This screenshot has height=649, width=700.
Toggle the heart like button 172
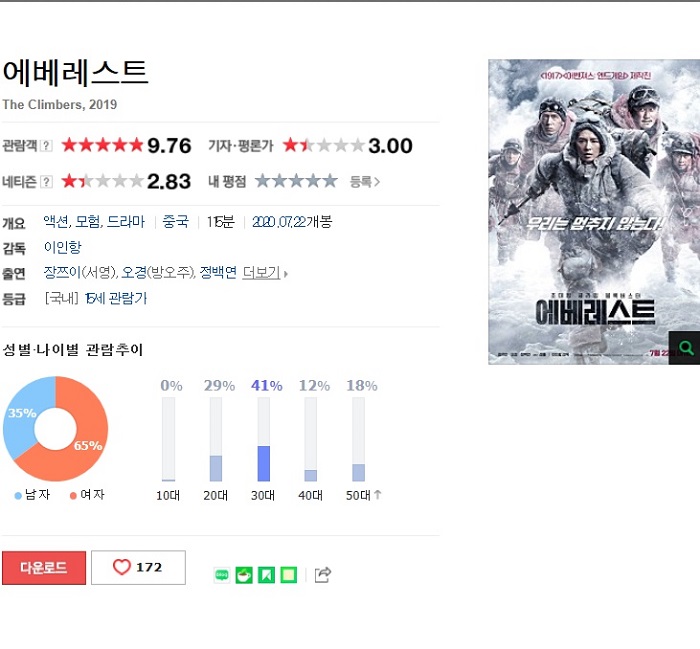click(x=138, y=567)
